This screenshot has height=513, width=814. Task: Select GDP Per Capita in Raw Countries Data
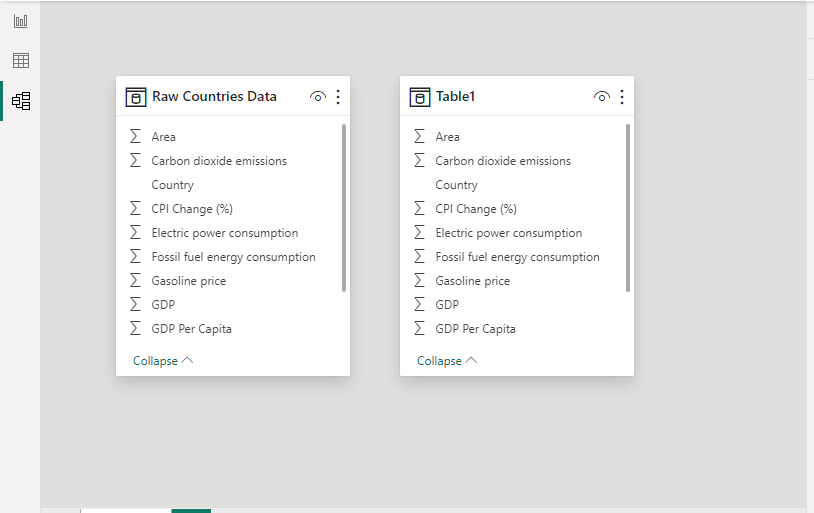(192, 329)
